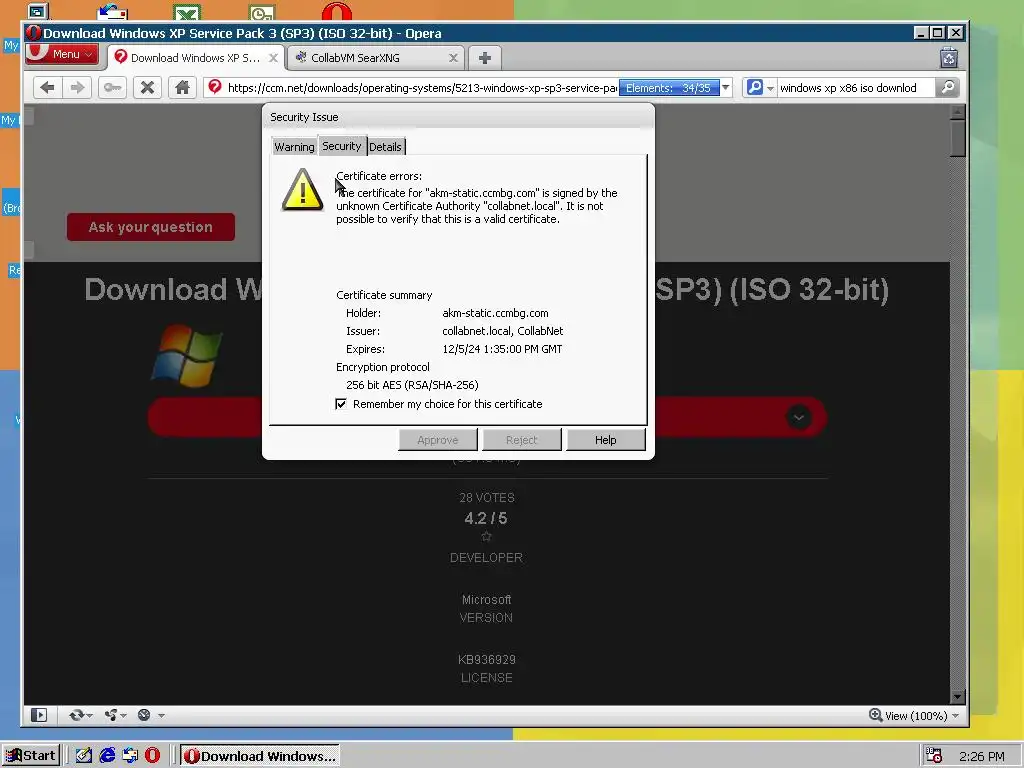Viewport: 1024px width, 768px height.
Task: Click the Forward navigation arrow
Action: point(77,88)
